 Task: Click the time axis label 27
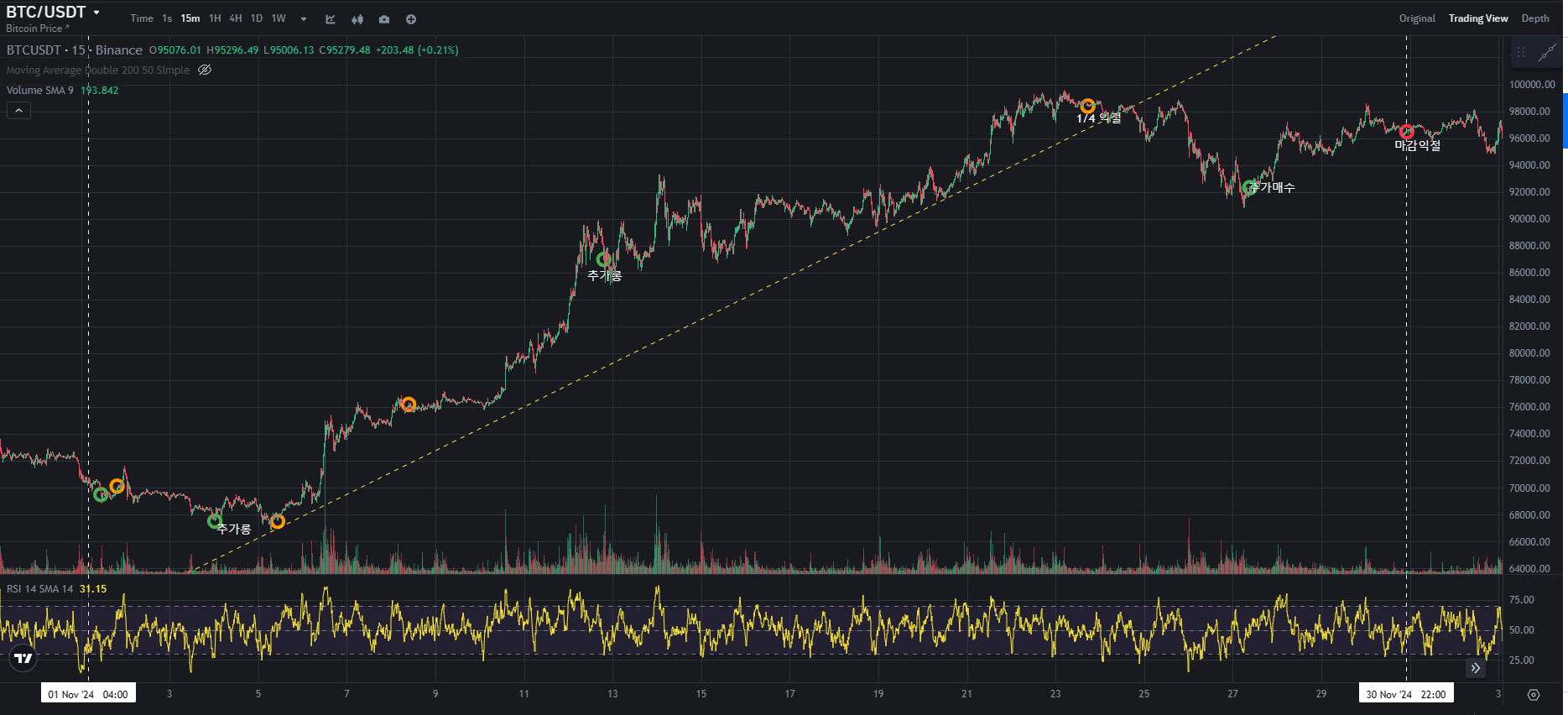coord(1232,694)
